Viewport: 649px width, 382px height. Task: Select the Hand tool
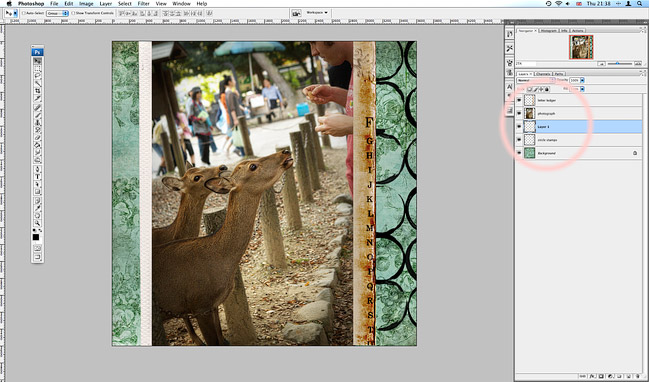point(37,216)
